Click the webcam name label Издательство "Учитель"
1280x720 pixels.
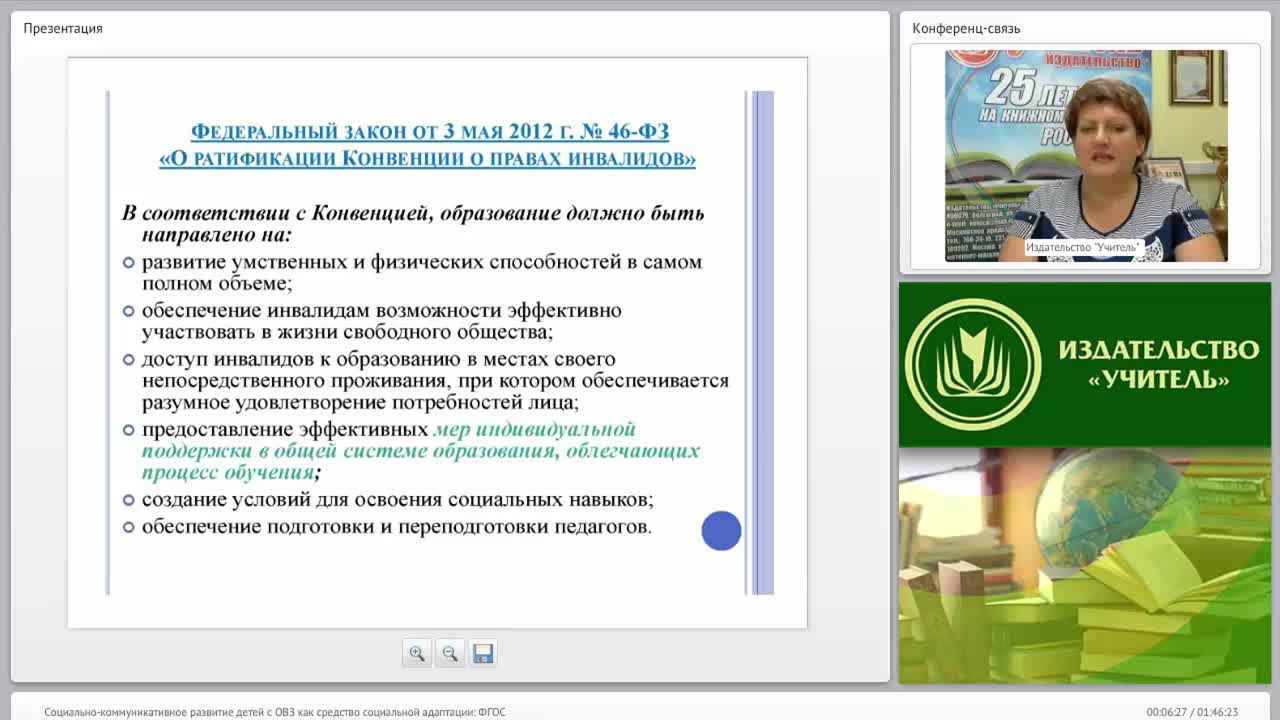[x=1083, y=247]
